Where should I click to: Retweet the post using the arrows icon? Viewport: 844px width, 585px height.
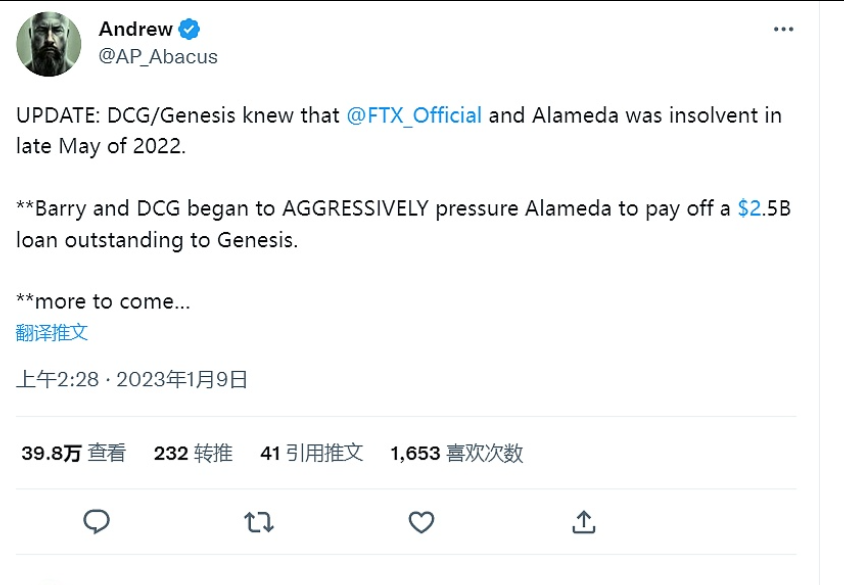(259, 522)
